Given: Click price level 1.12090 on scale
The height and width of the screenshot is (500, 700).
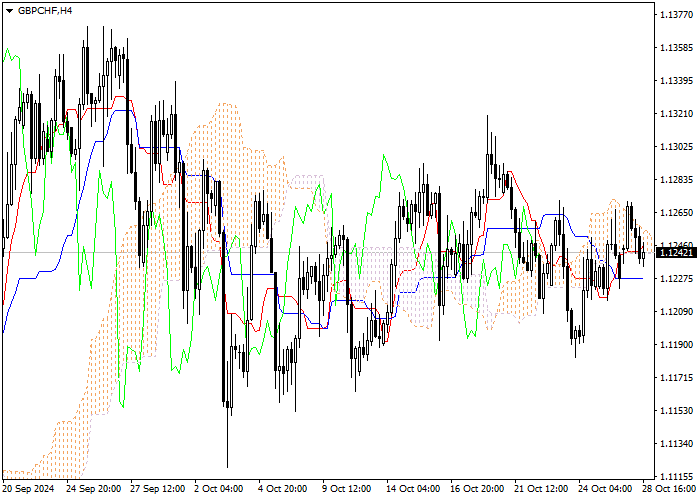Looking at the screenshot, I should pos(676,312).
